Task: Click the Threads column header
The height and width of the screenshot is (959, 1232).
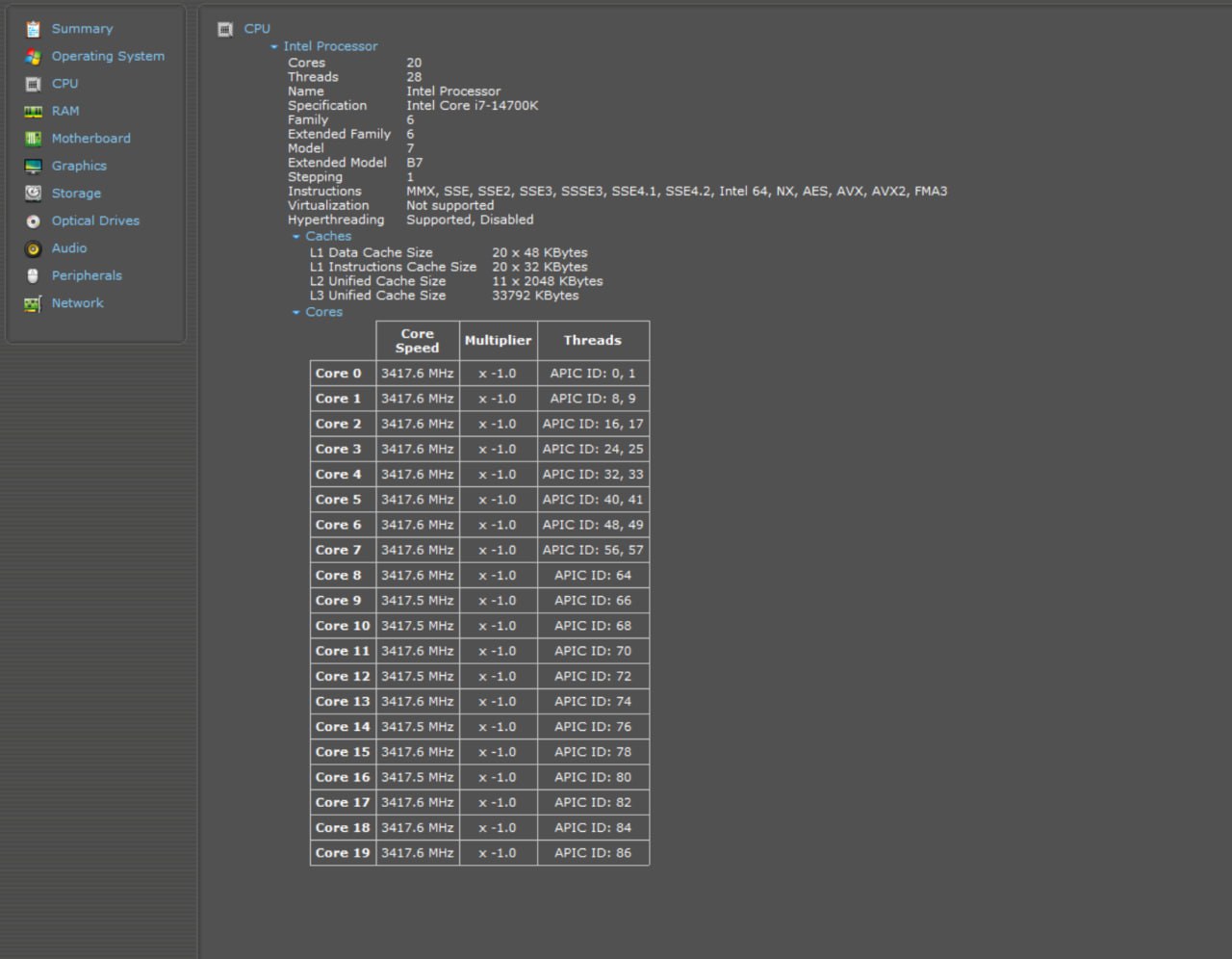Action: [x=593, y=340]
